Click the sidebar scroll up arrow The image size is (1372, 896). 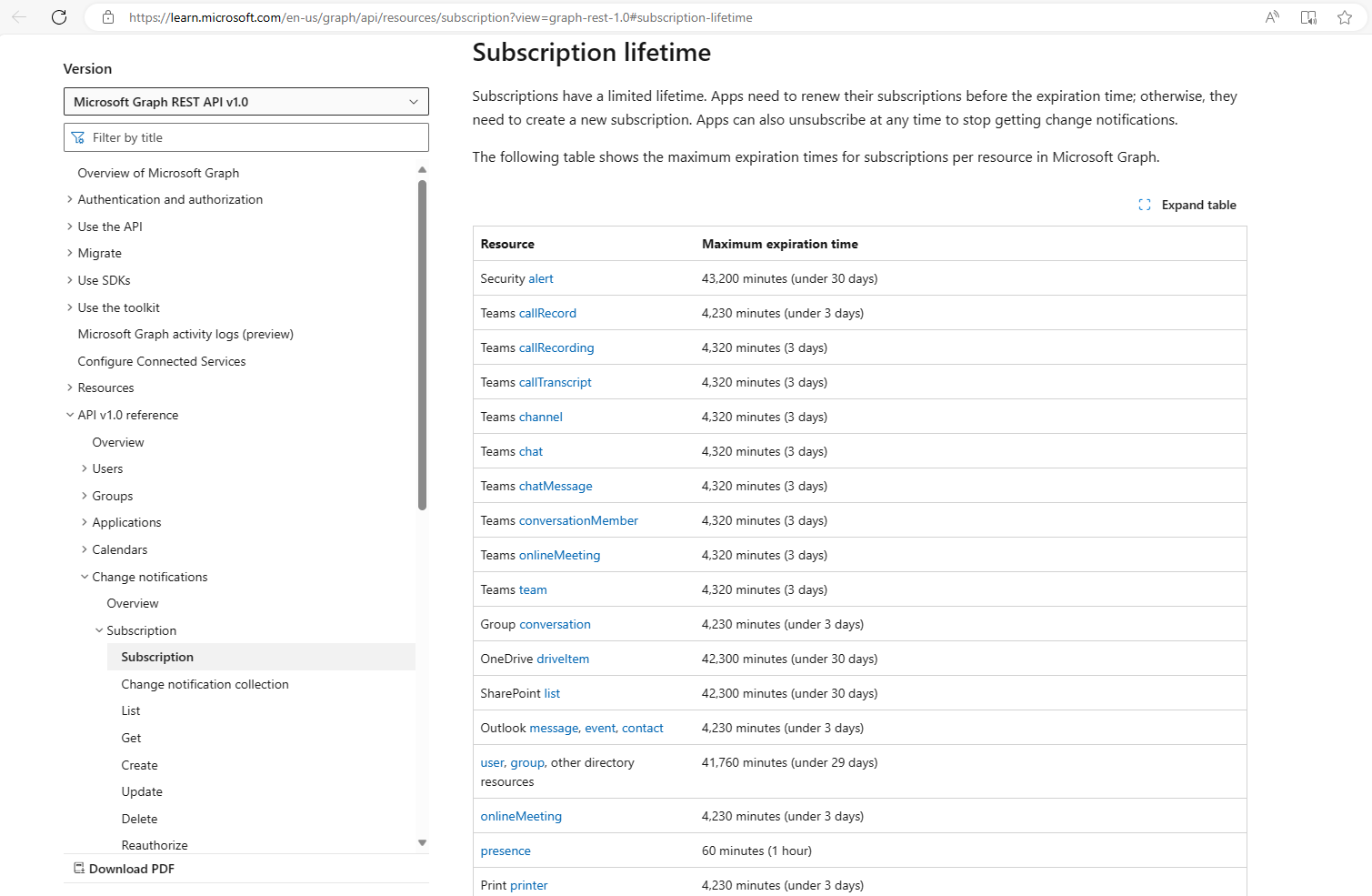[x=422, y=170]
